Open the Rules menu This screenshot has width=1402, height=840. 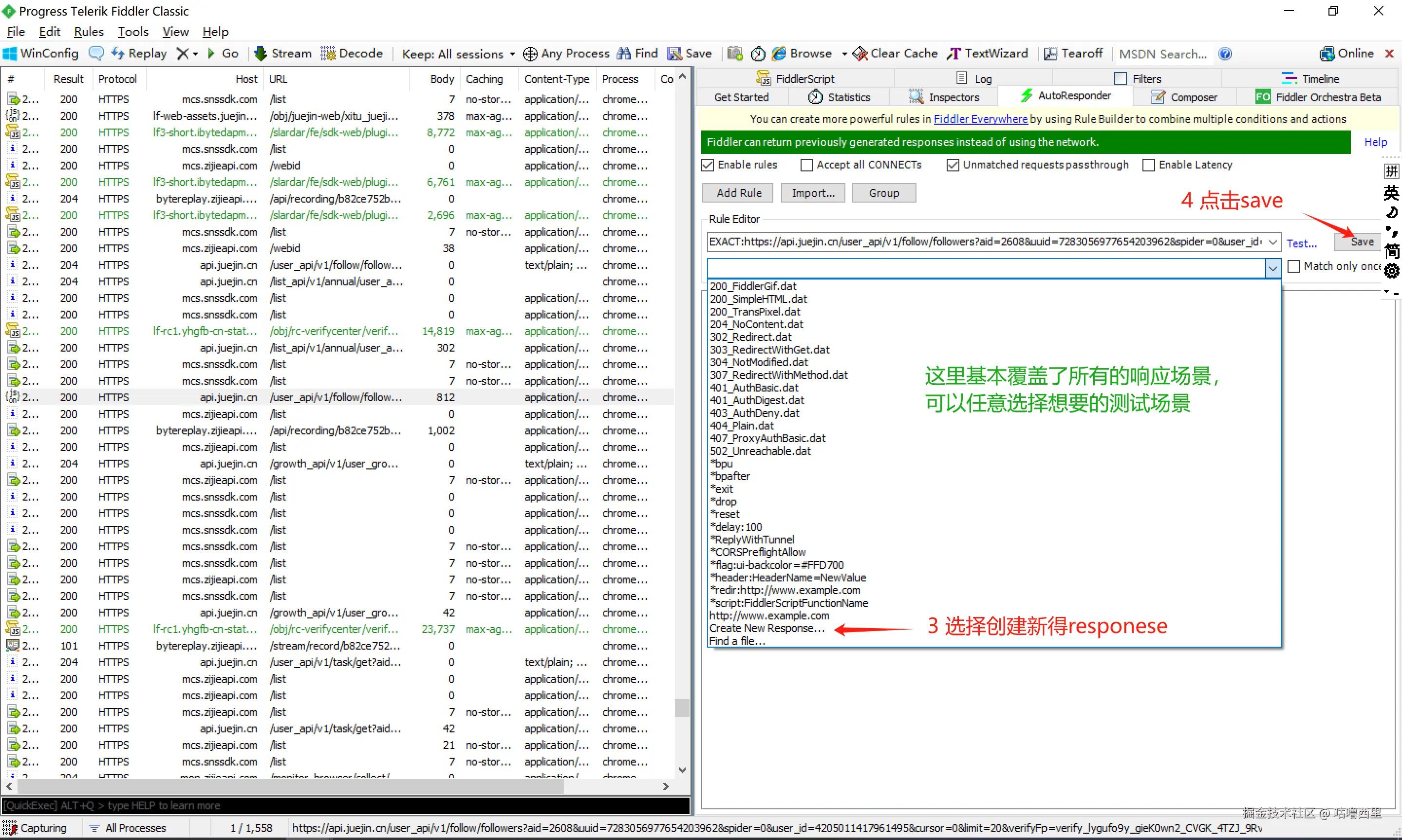coord(89,32)
